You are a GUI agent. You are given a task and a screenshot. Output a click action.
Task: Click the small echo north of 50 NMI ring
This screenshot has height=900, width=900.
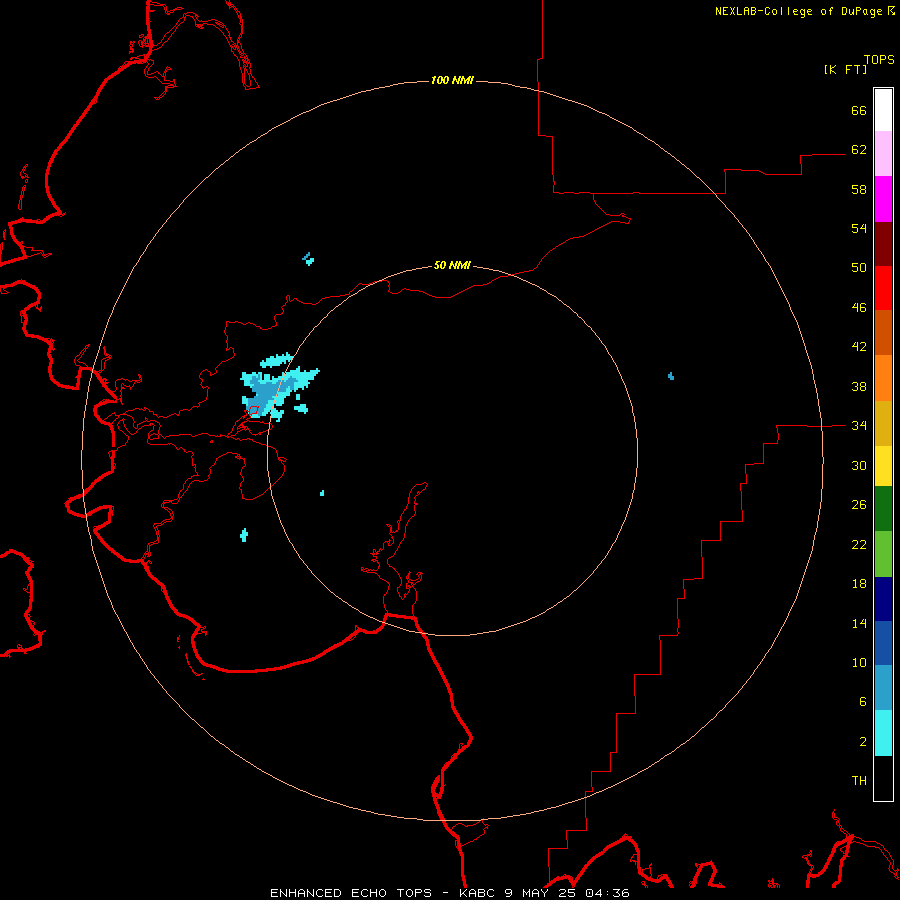point(308,259)
